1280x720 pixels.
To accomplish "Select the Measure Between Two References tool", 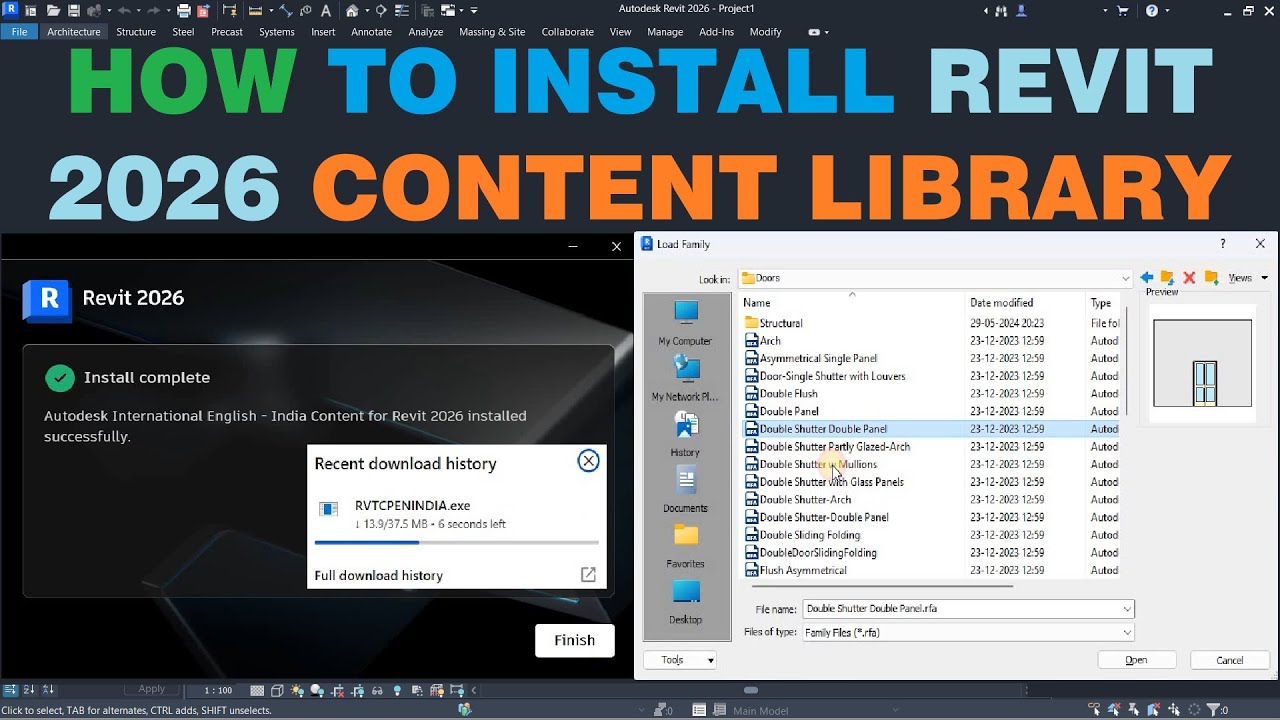I will pos(255,10).
